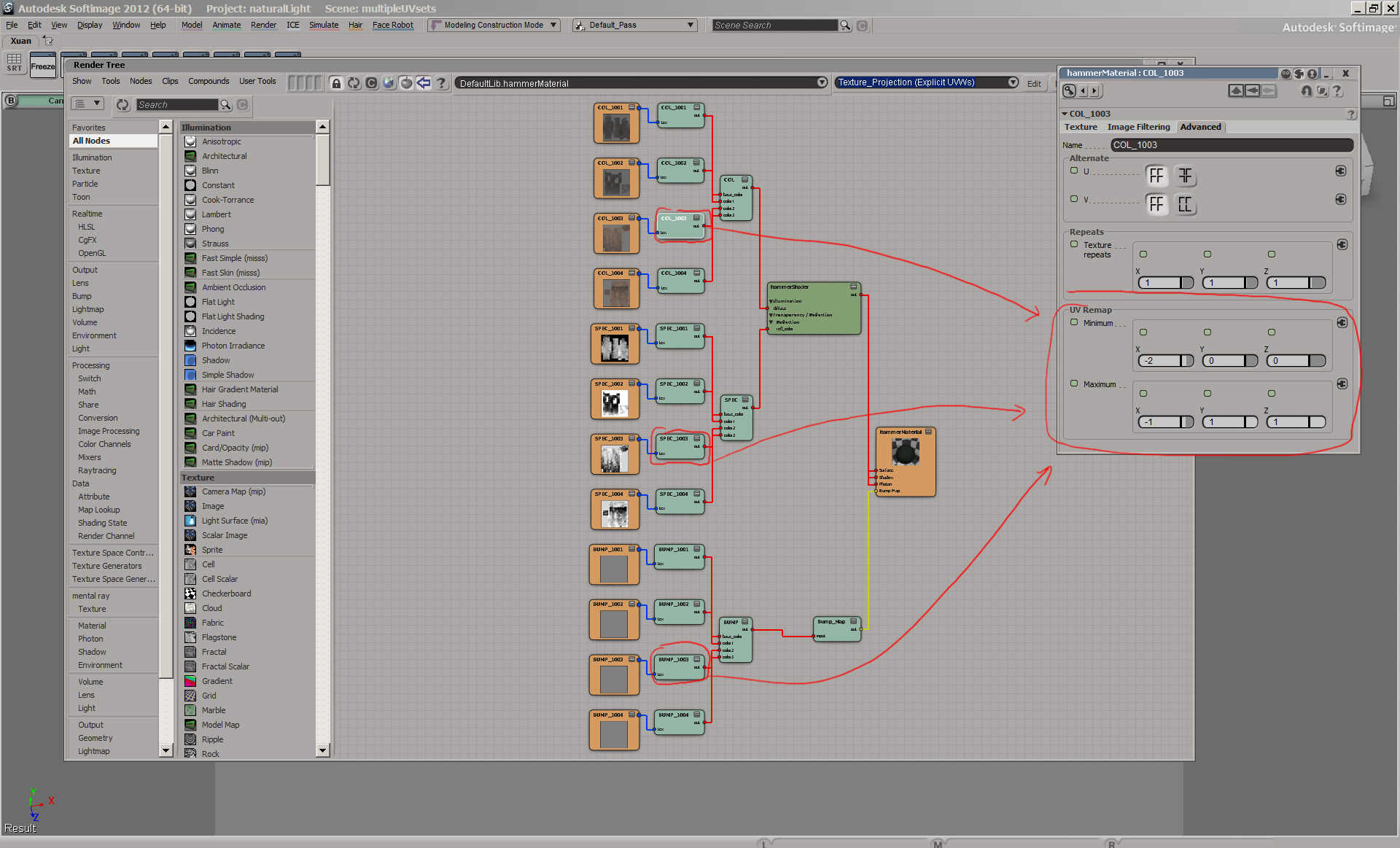1400x848 pixels.
Task: Click the Name field containing COL_1003
Action: tap(1231, 145)
